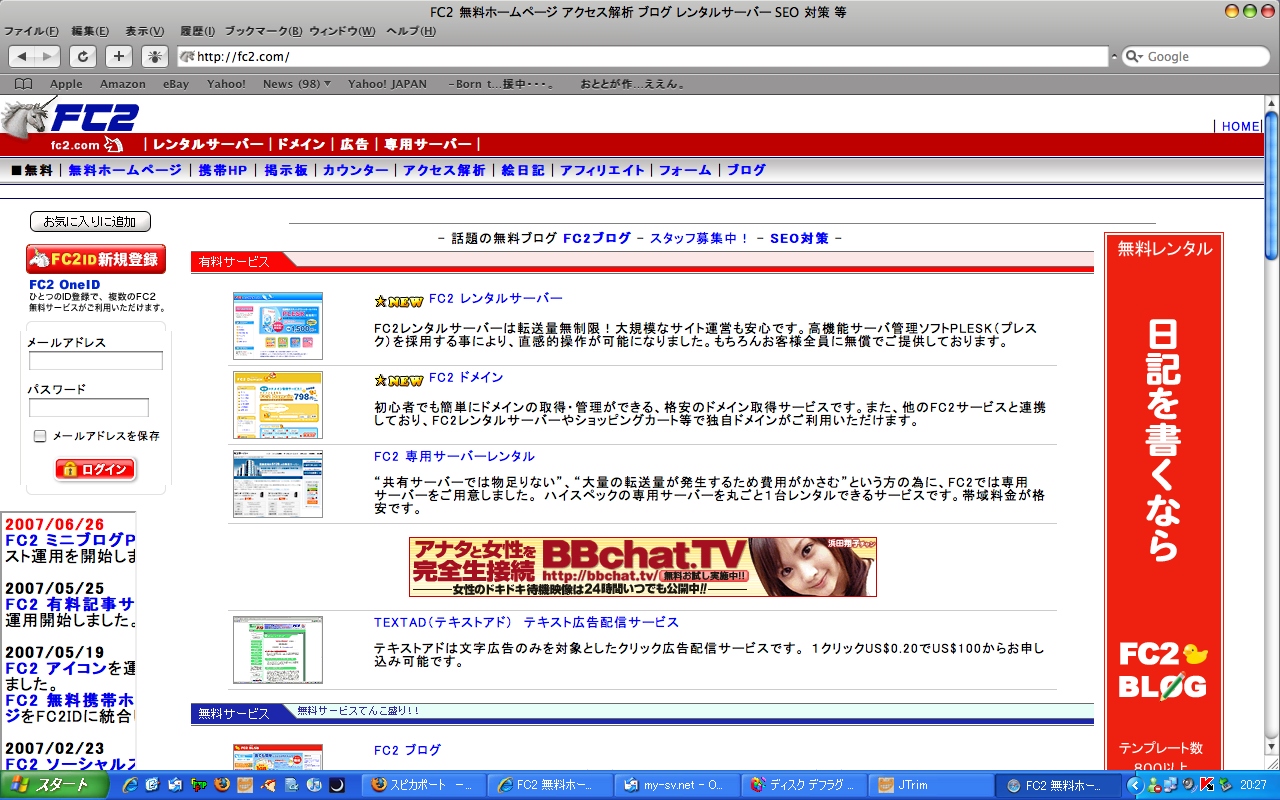The width and height of the screenshot is (1280, 800).
Task: Open the Apple bookmark
Action: pos(66,84)
